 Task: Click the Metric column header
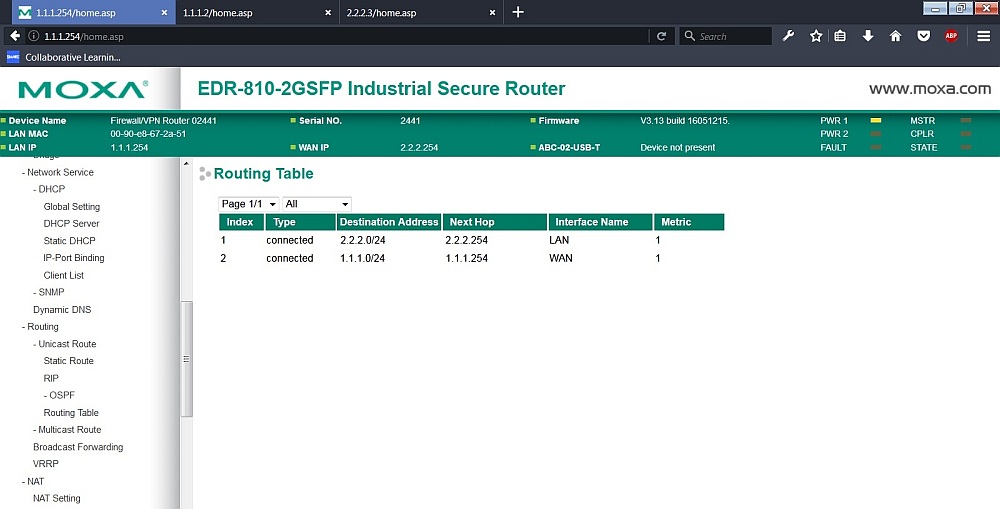tap(689, 222)
